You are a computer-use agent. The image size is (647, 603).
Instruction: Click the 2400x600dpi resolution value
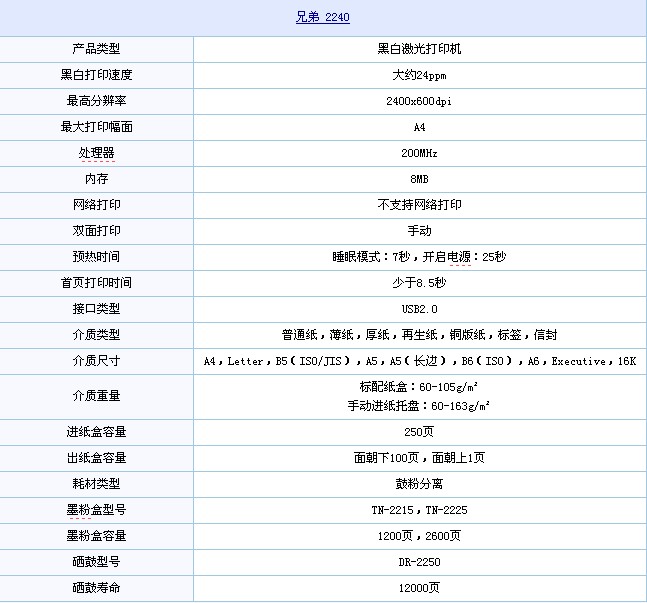pos(419,101)
